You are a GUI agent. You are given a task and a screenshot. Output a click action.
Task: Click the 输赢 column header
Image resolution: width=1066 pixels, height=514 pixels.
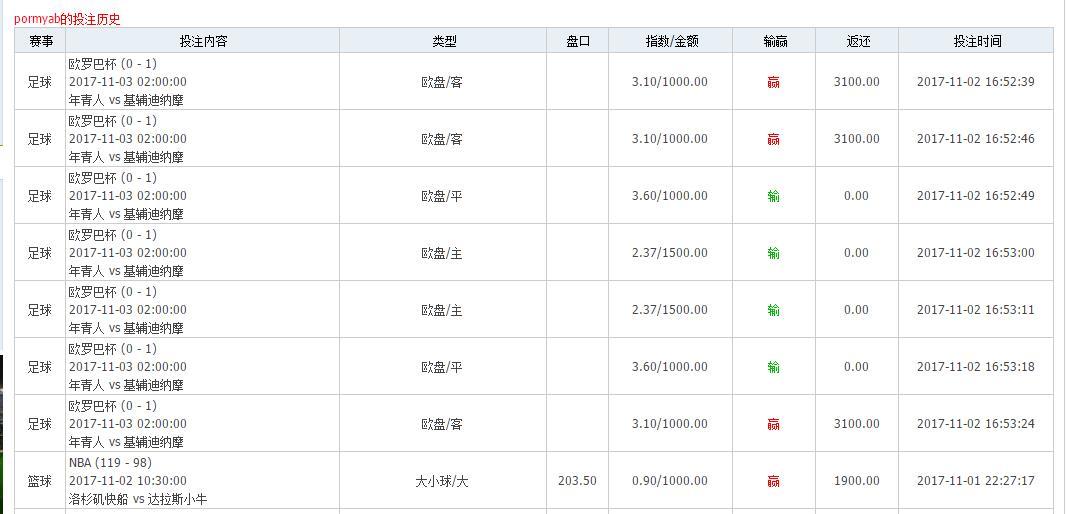pyautogui.click(x=774, y=41)
